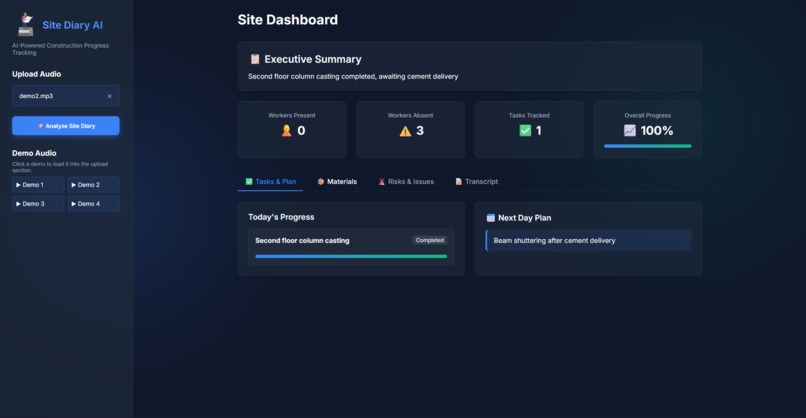Click the Site Dashboard heading
Image resolution: width=806 pixels, height=418 pixels.
(x=288, y=20)
